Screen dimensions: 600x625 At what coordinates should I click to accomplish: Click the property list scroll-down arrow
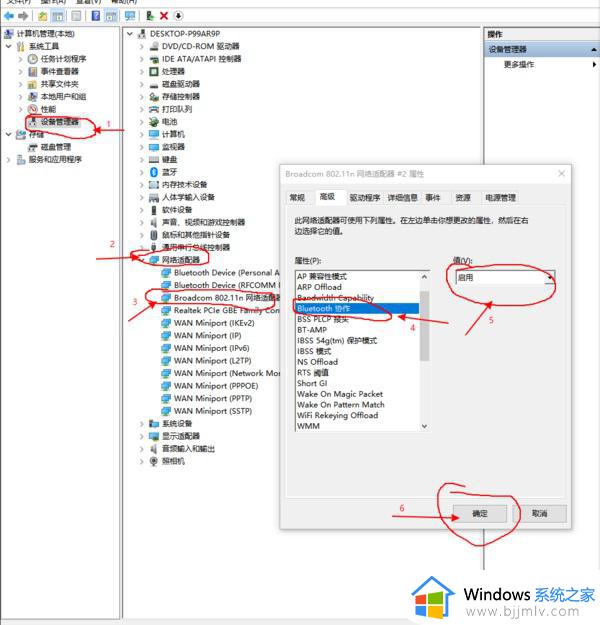tap(425, 426)
